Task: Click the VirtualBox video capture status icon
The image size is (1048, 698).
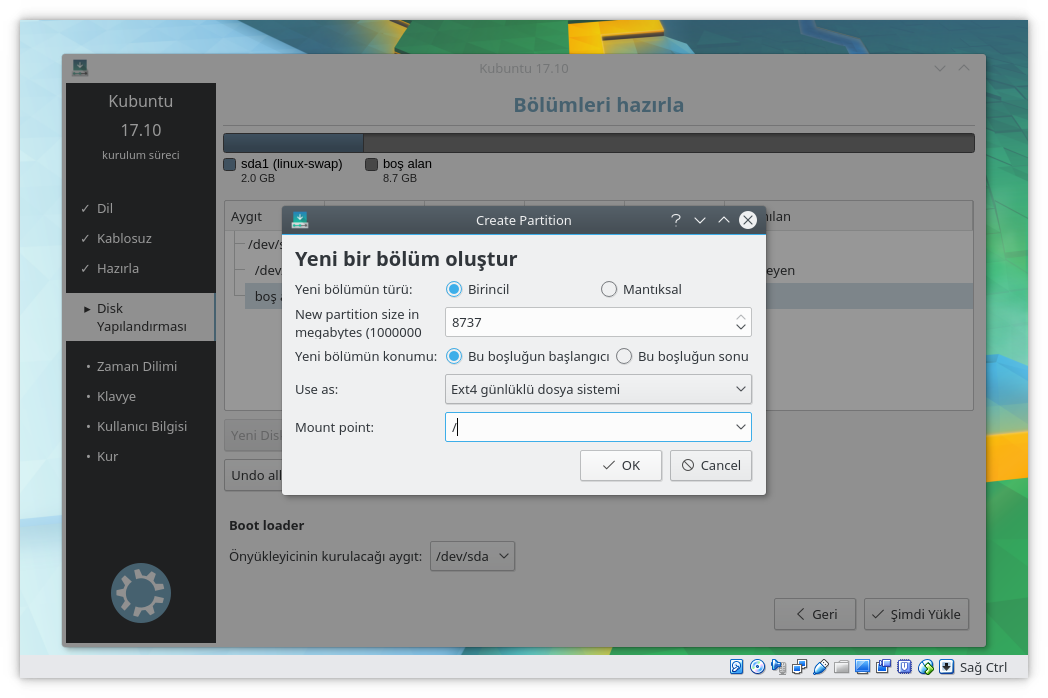Action: point(884,667)
